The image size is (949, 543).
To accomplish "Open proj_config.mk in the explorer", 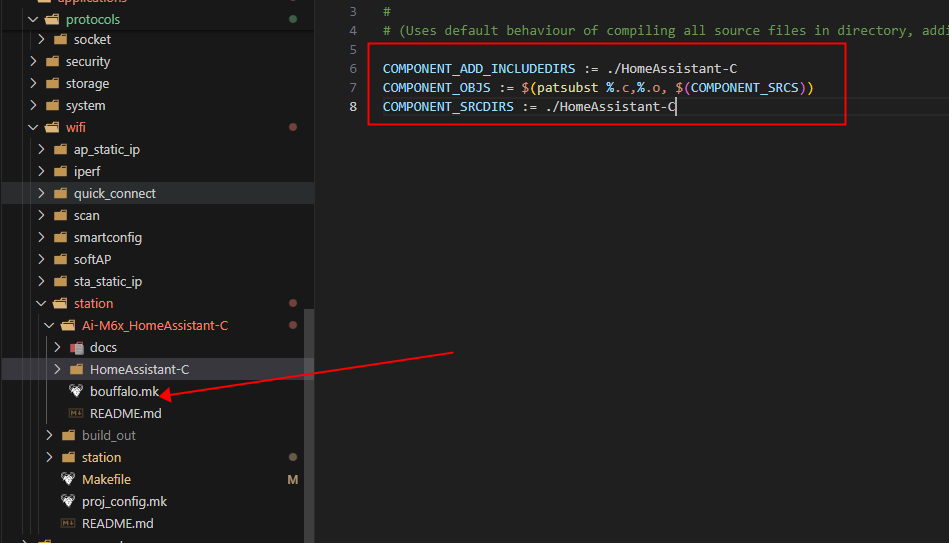I will click(124, 501).
